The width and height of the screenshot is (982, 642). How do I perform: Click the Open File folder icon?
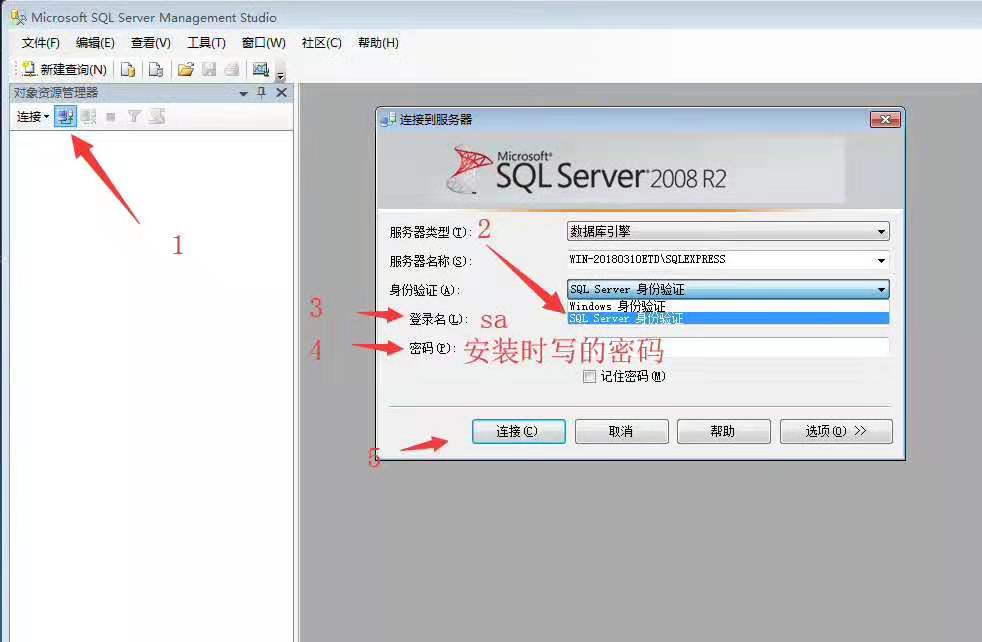[x=185, y=70]
